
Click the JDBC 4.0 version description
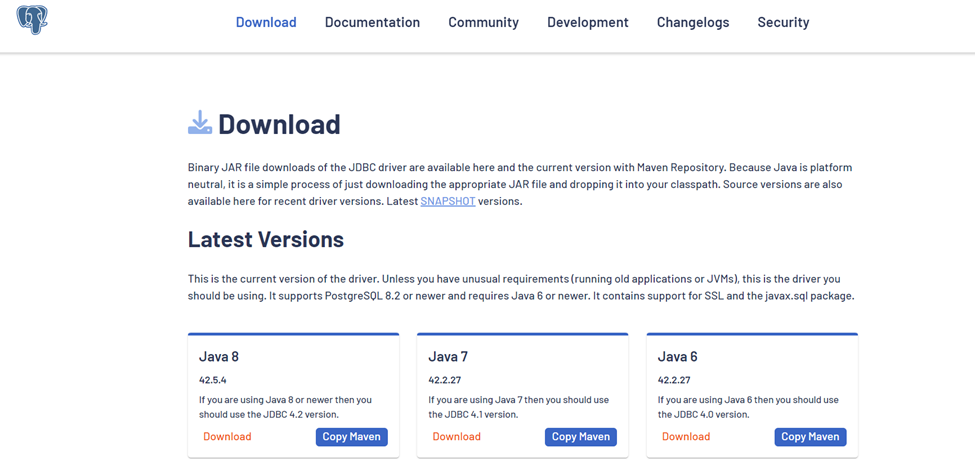[x=748, y=407]
